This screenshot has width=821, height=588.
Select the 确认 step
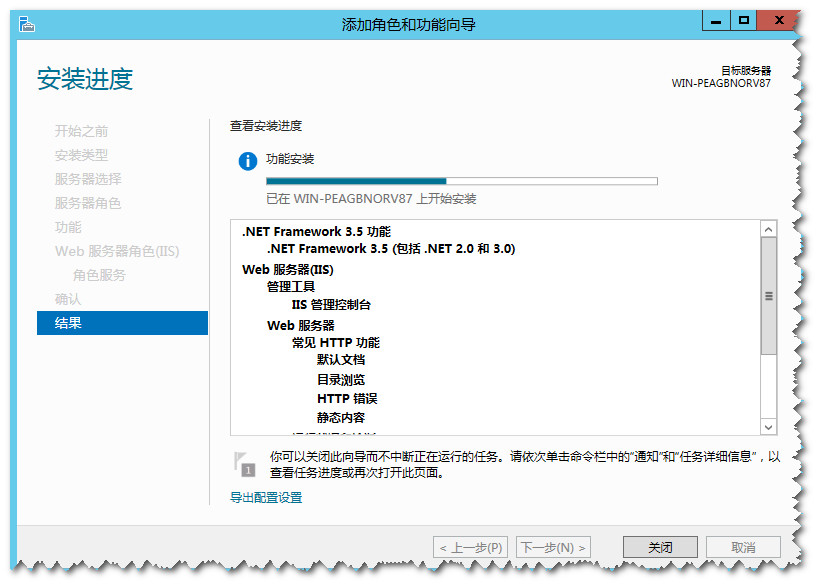click(68, 299)
